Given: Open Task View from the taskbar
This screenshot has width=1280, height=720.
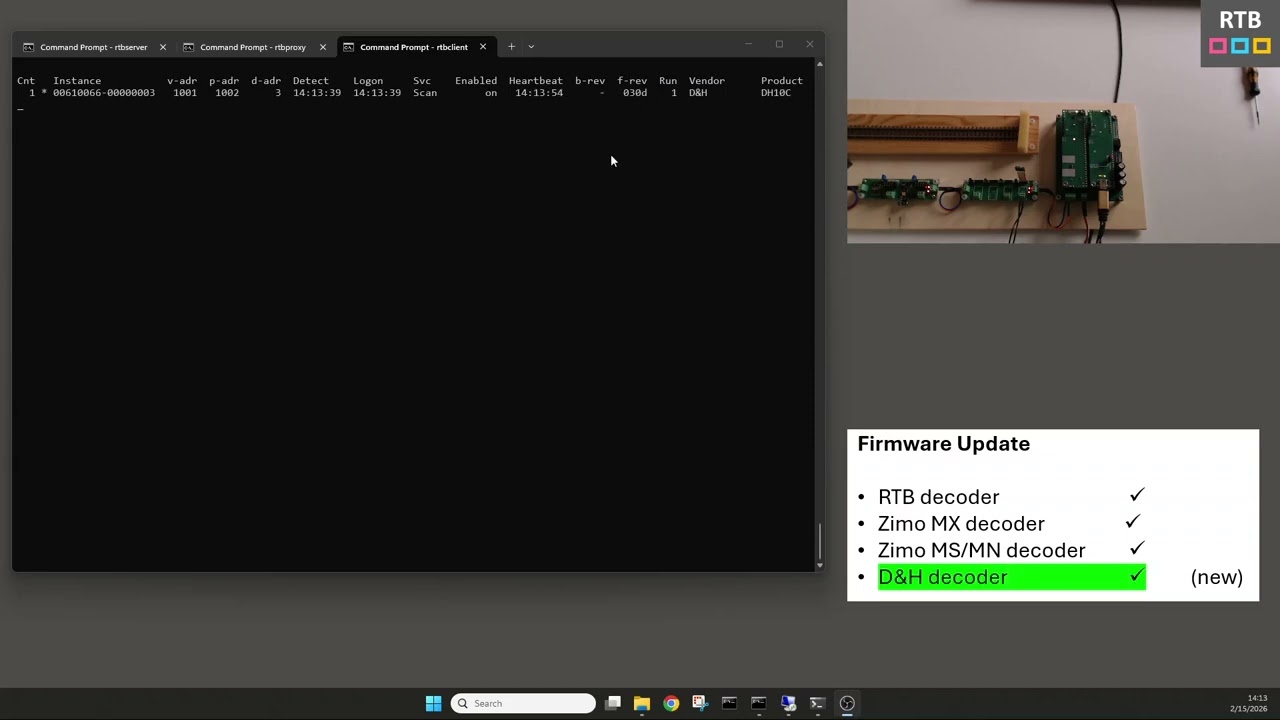Looking at the screenshot, I should pyautogui.click(x=613, y=703).
